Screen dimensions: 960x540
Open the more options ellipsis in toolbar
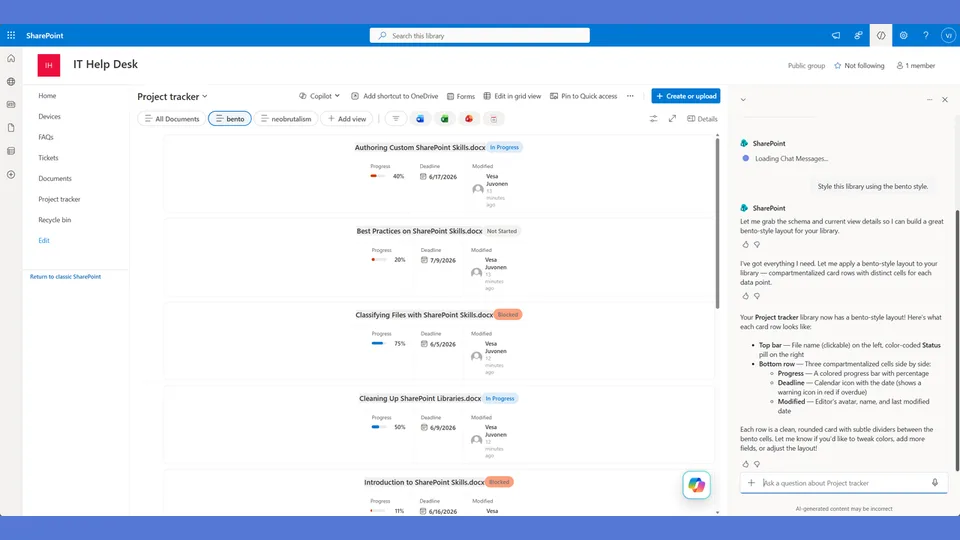[630, 96]
